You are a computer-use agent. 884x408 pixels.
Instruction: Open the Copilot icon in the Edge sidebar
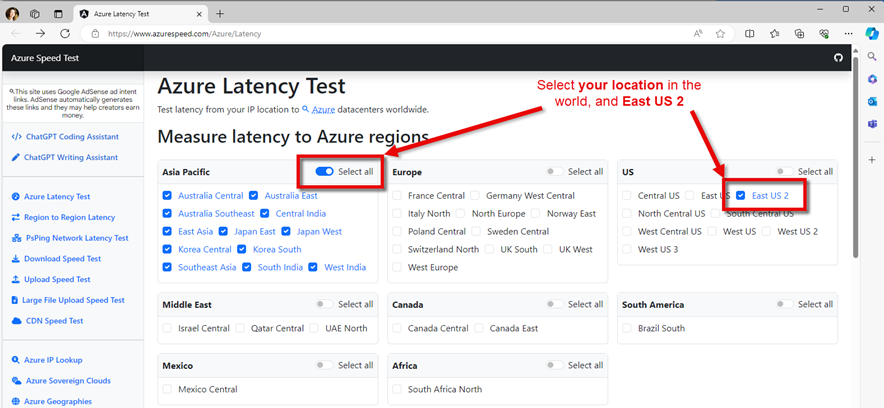coord(871,33)
